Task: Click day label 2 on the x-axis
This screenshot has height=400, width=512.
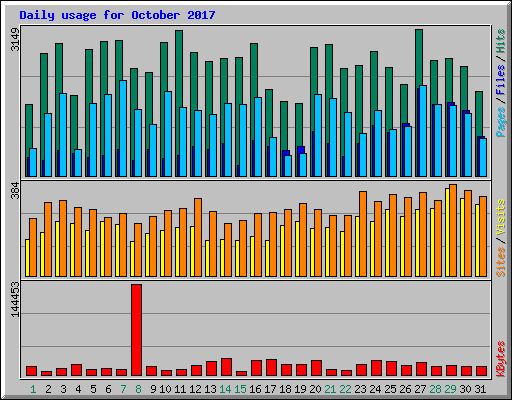Action: tap(48, 389)
